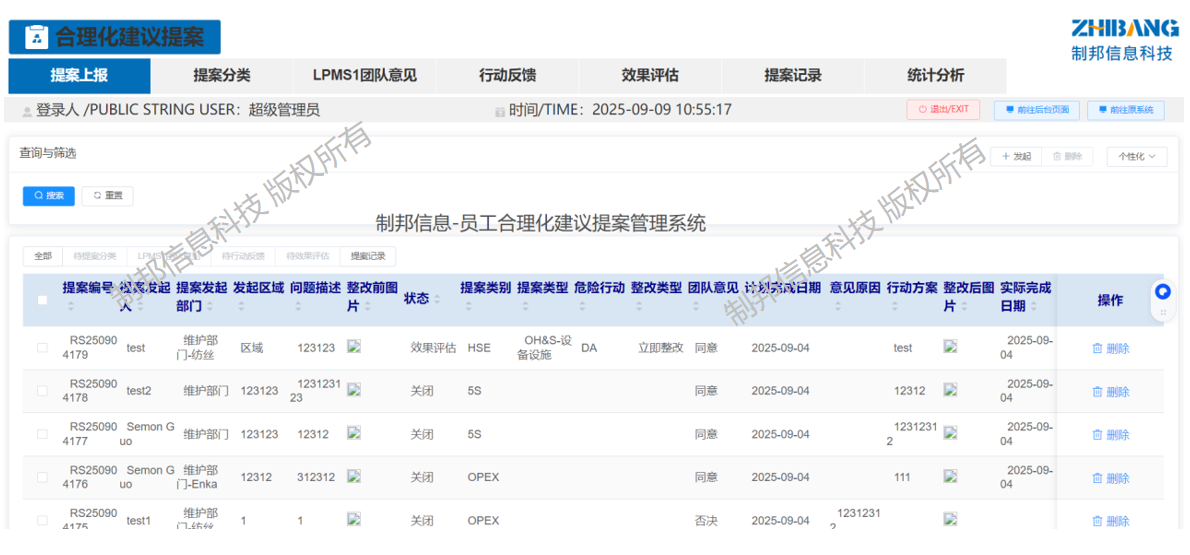Check the checkbox for row RS250904179
The height and width of the screenshot is (555, 1190).
tap(42, 348)
